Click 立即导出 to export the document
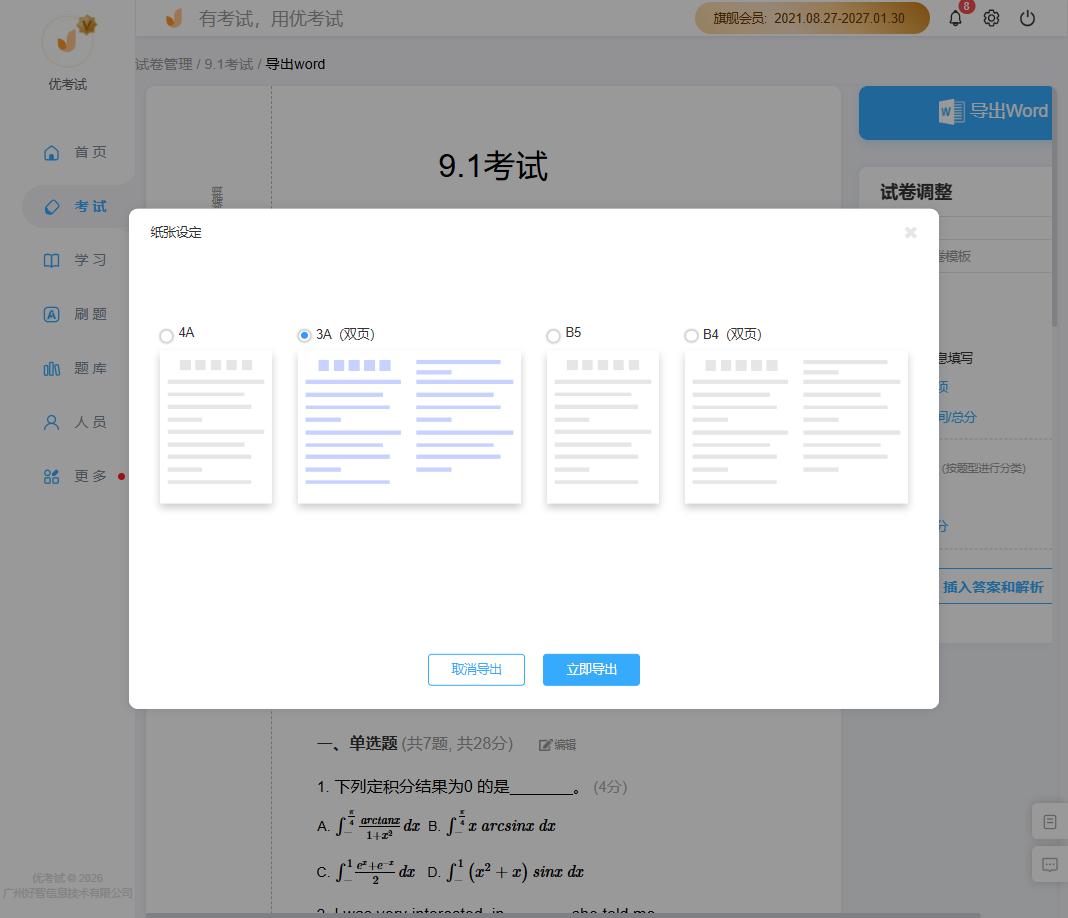The width and height of the screenshot is (1068, 918). pyautogui.click(x=591, y=670)
